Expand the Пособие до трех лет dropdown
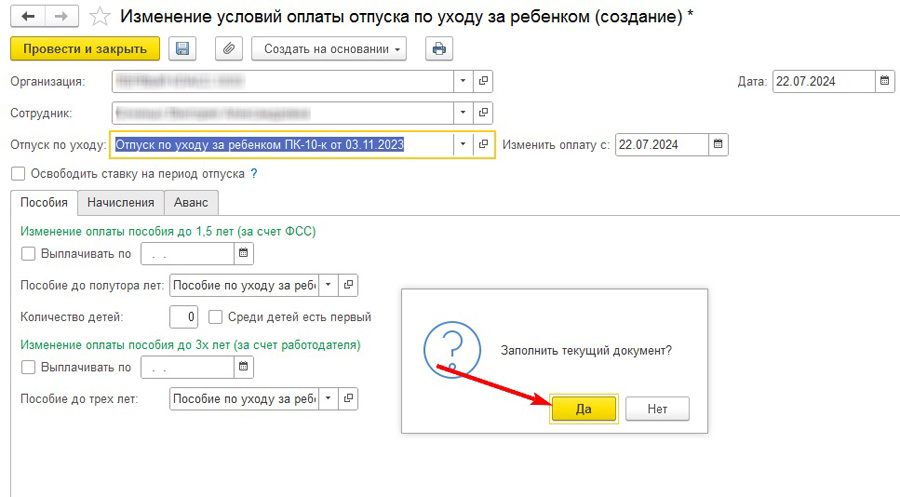This screenshot has height=497, width=900. [x=328, y=398]
